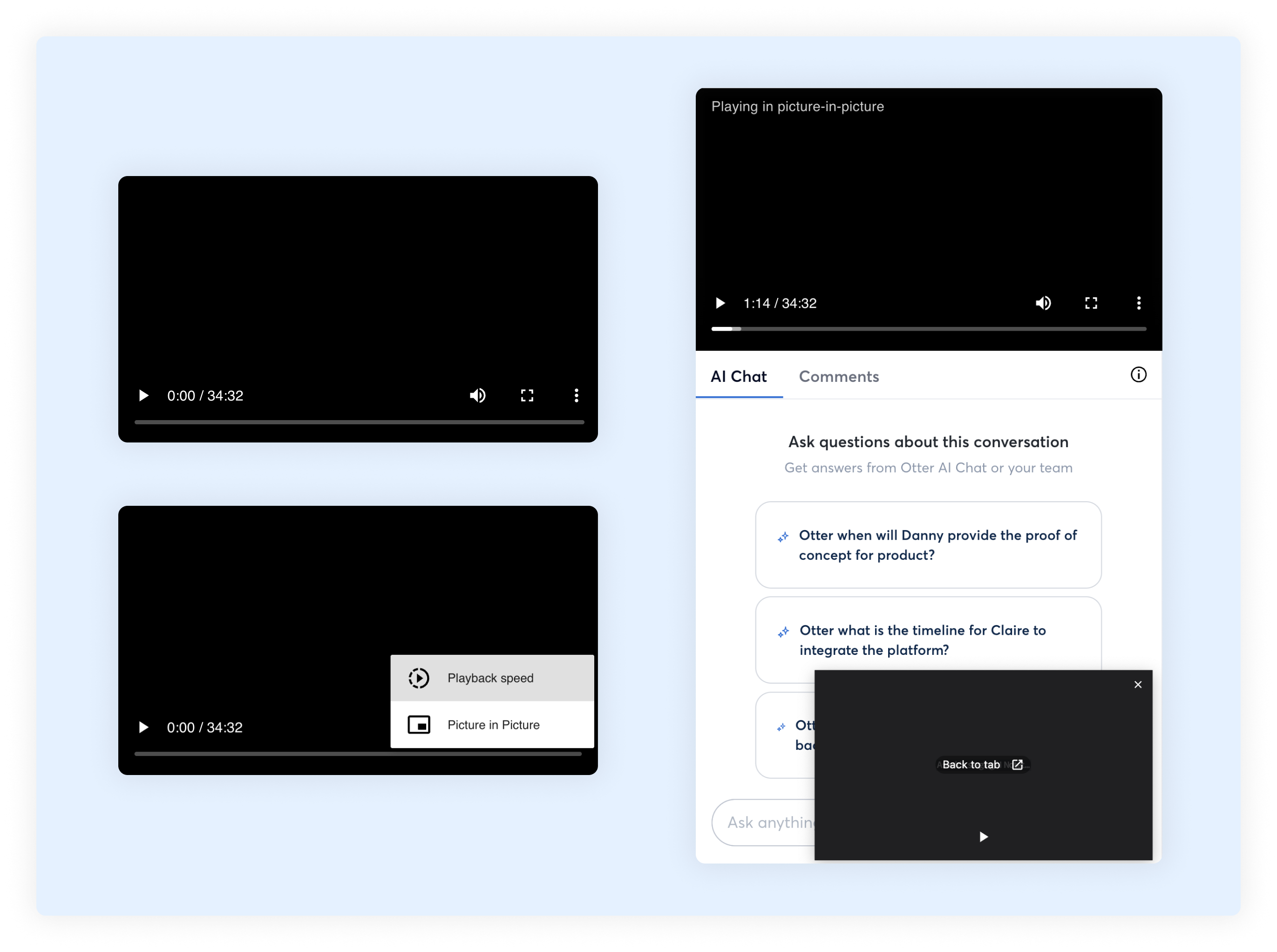This screenshot has height=952, width=1277.
Task: Switch to the Comments tab
Action: pos(838,376)
